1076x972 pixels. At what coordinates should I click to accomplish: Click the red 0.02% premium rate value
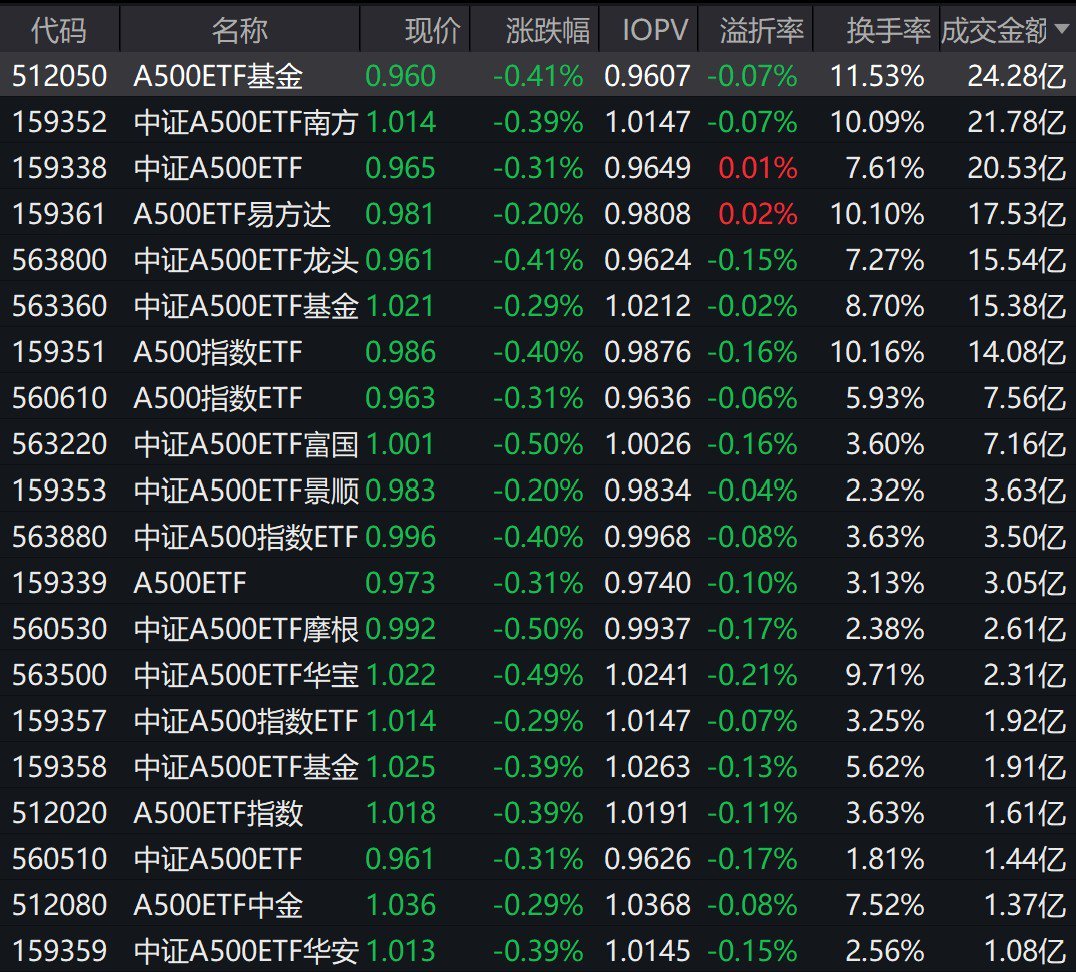tap(757, 214)
